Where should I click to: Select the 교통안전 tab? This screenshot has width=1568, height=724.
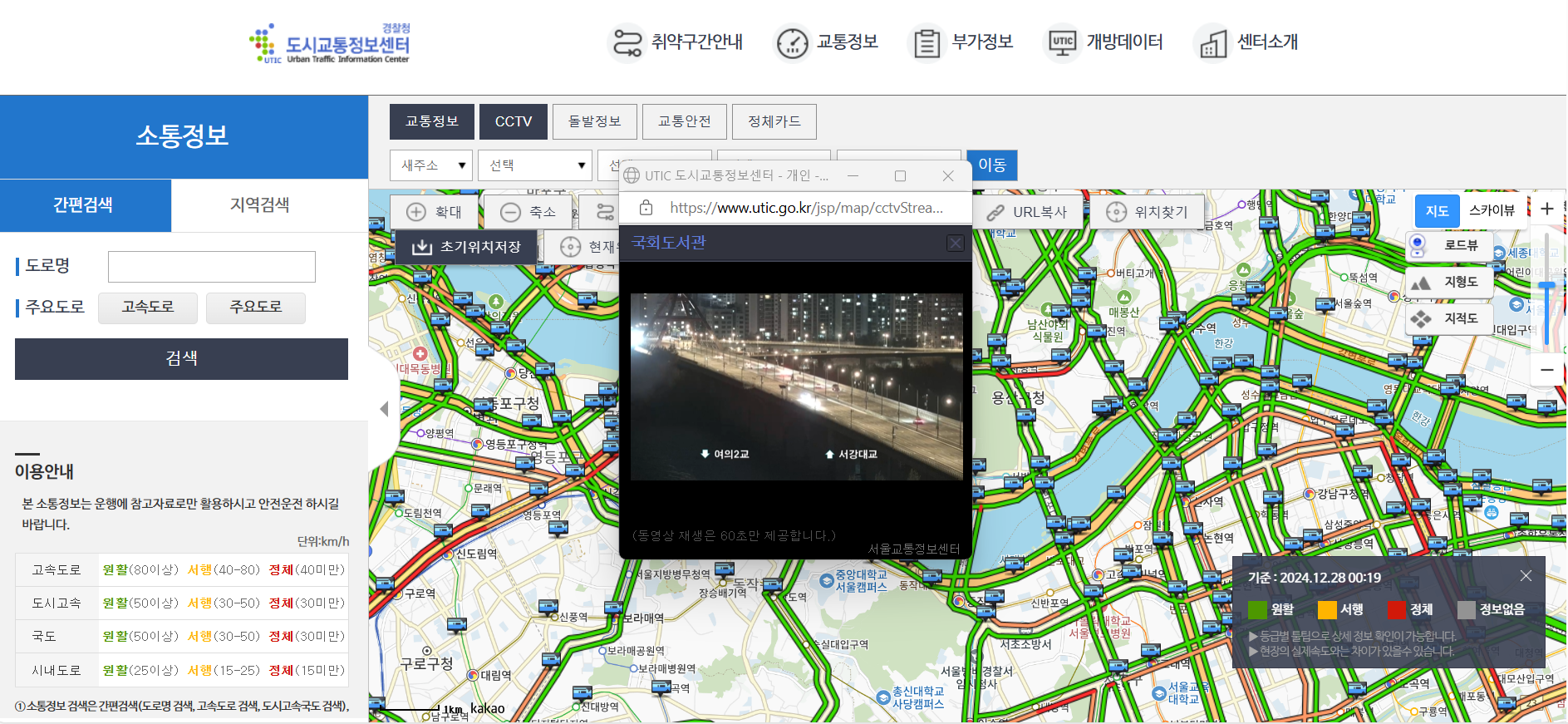click(685, 121)
